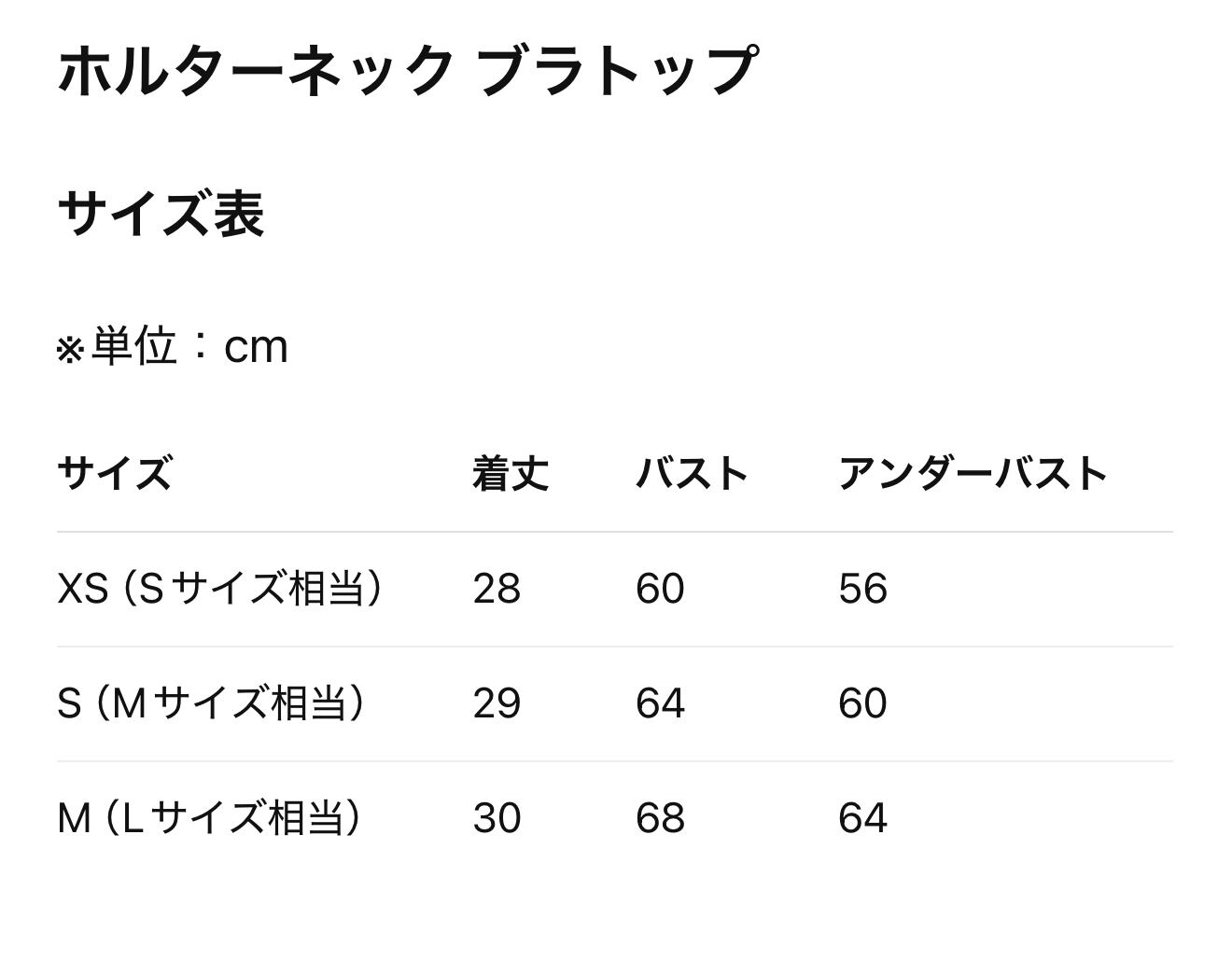1232x960 pixels.
Task: Click the ホルターネック ブラトップ title
Action: 407,71
